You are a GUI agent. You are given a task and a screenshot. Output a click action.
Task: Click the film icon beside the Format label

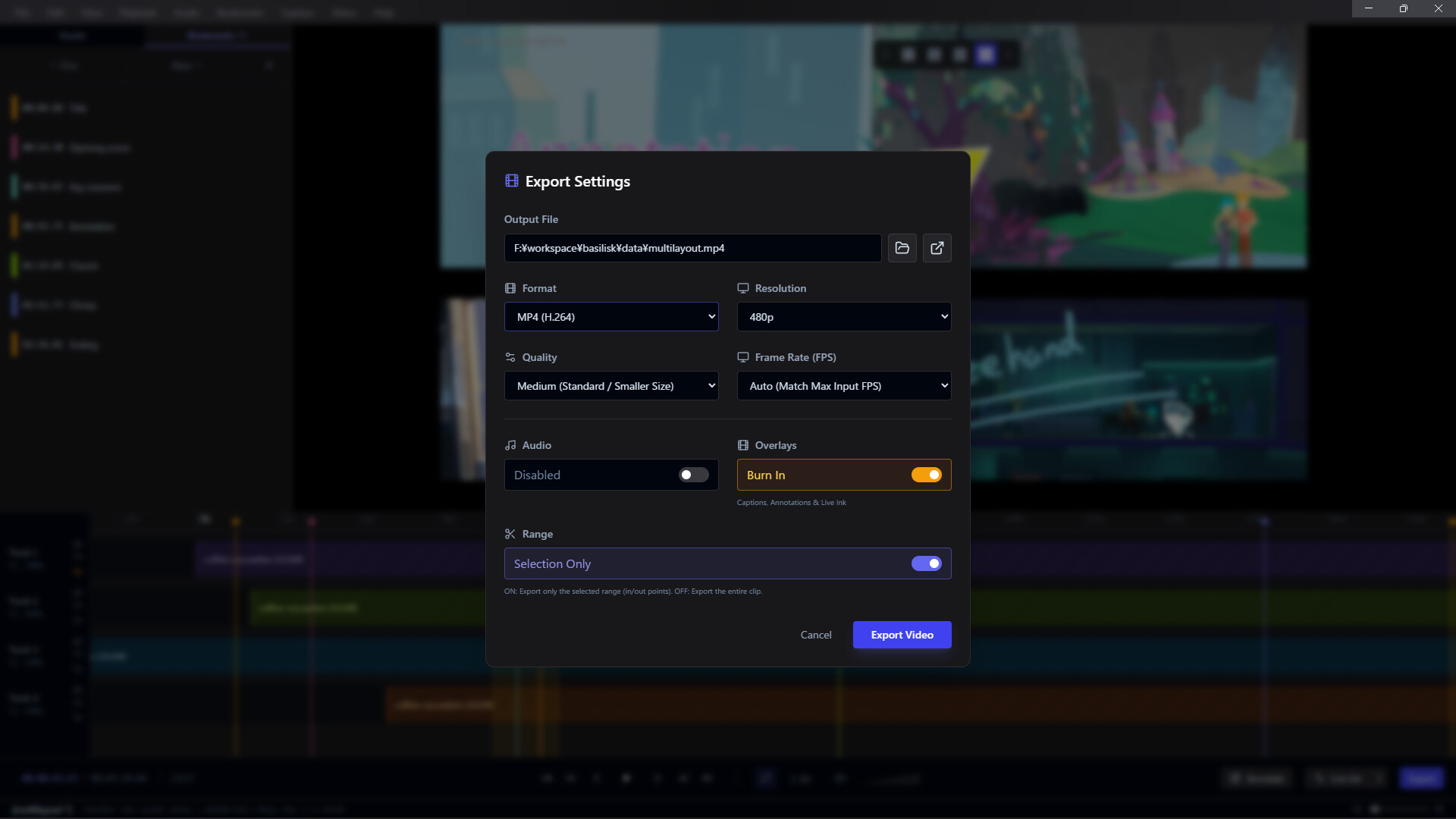(511, 288)
